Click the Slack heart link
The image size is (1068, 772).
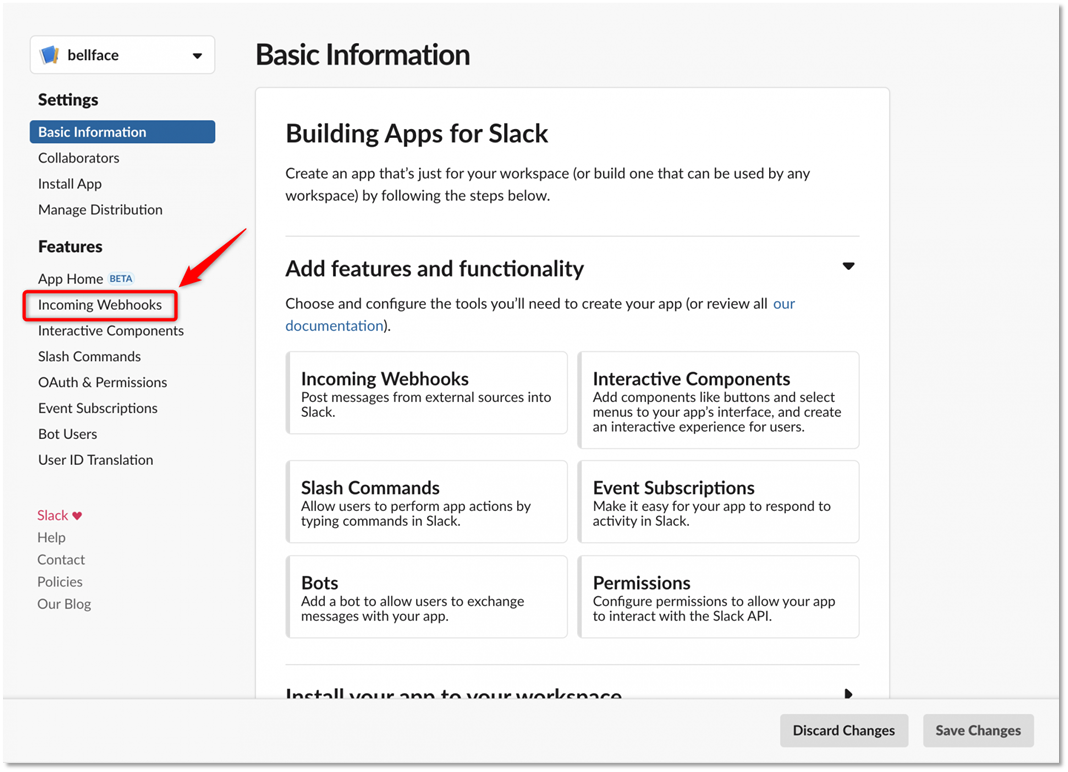click(x=59, y=516)
